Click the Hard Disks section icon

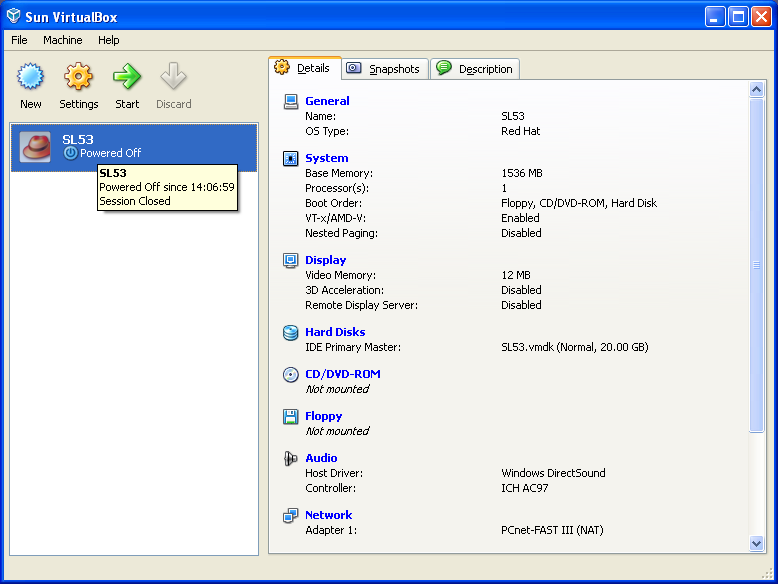pos(291,332)
